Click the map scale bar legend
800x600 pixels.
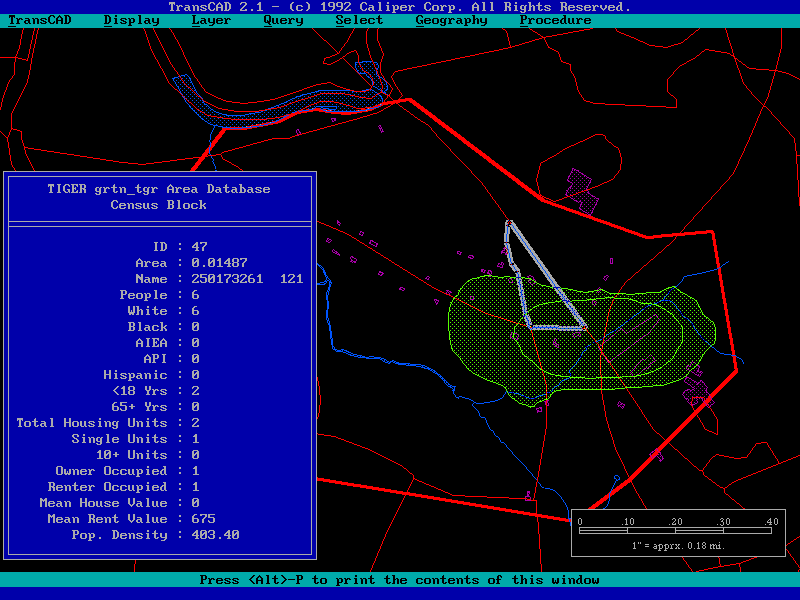pos(678,532)
